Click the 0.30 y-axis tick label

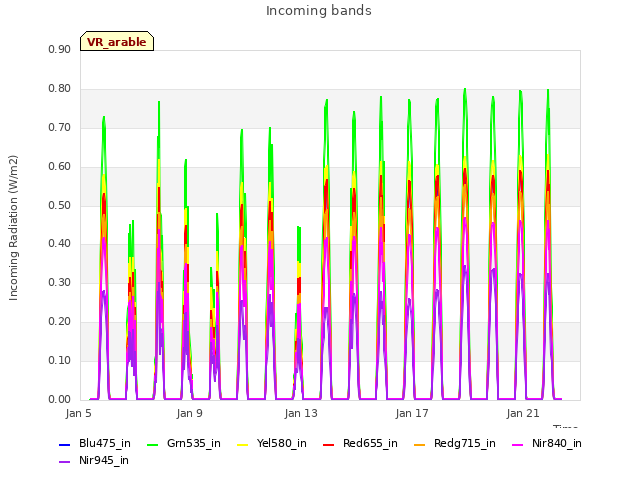(60, 282)
